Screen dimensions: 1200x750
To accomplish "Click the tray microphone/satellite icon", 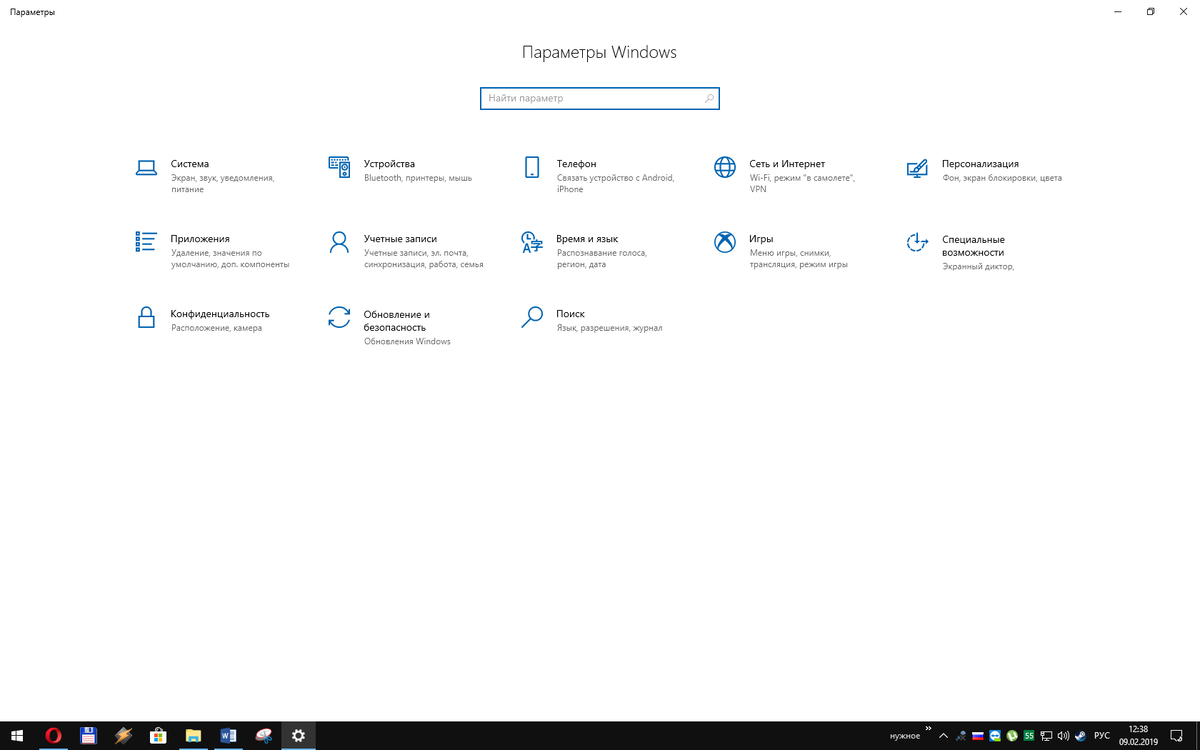I will point(961,736).
